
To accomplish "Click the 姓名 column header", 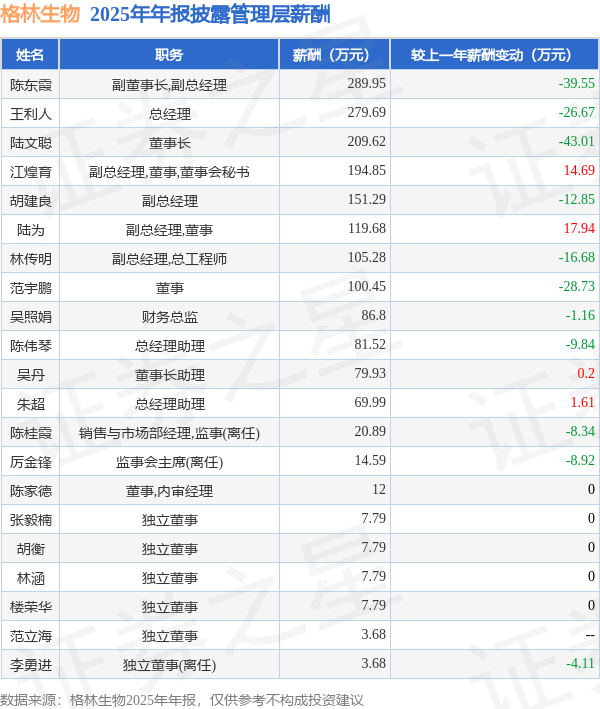I will 30,55.
